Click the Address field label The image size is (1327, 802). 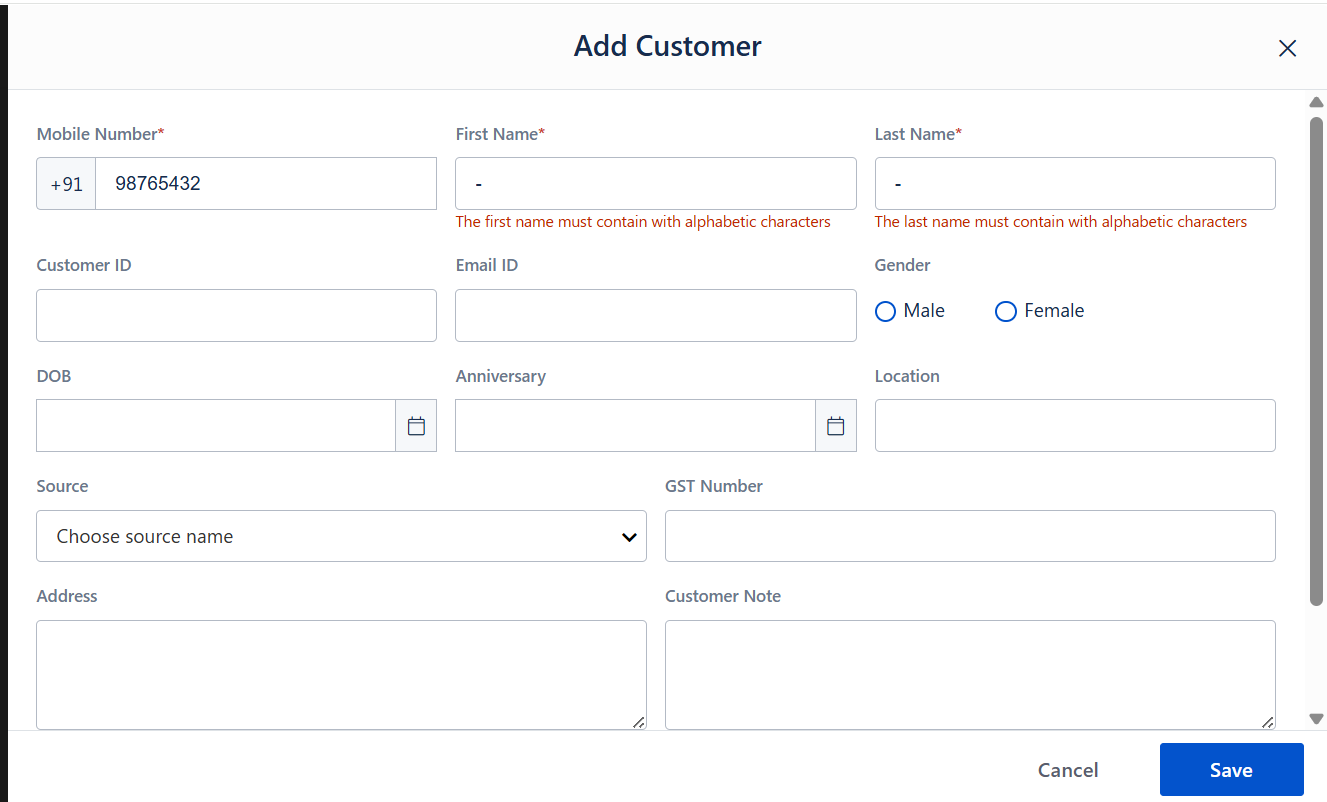(x=67, y=596)
